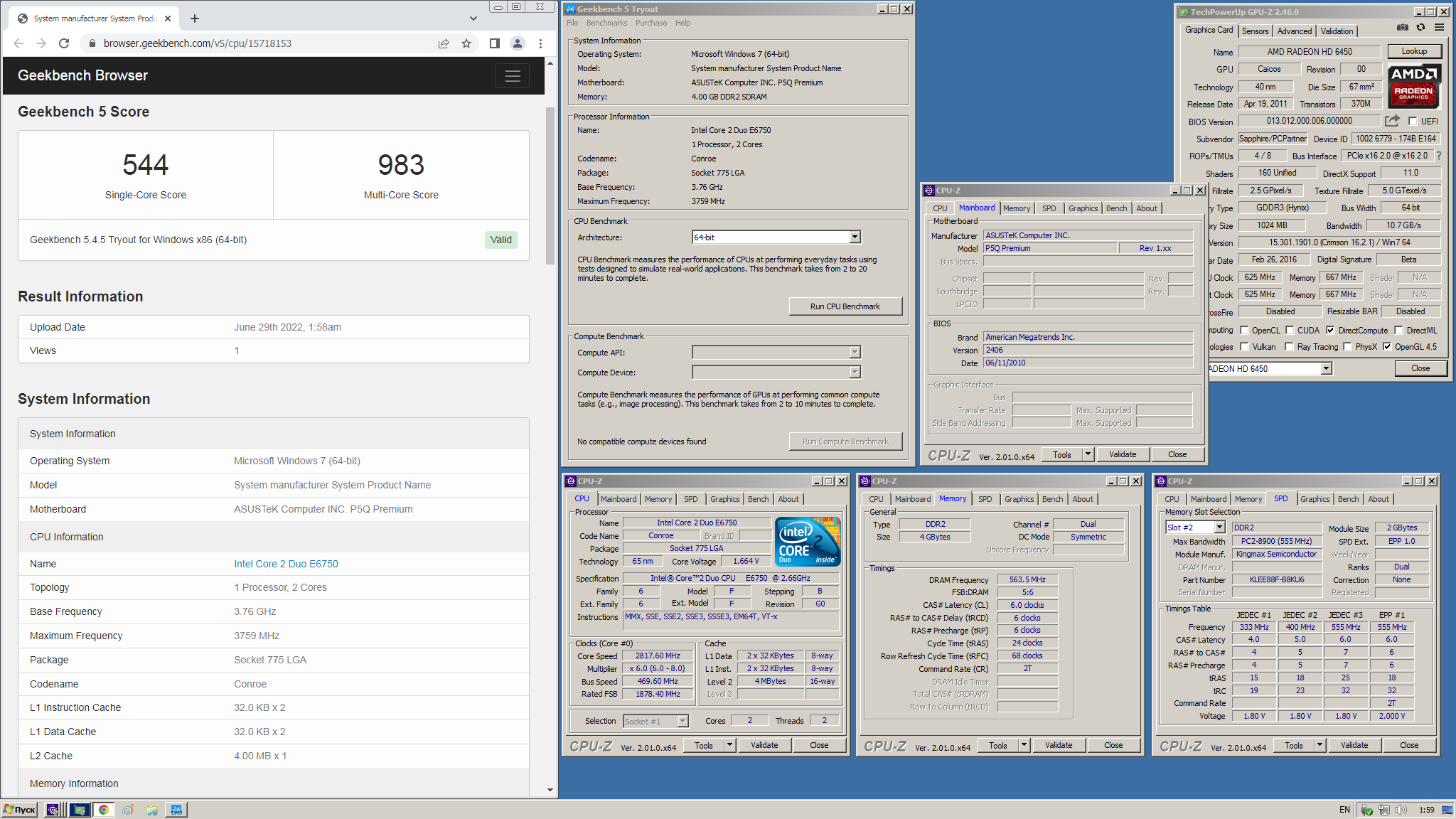Open the Benchmarks menu in Geekbench

pos(606,23)
